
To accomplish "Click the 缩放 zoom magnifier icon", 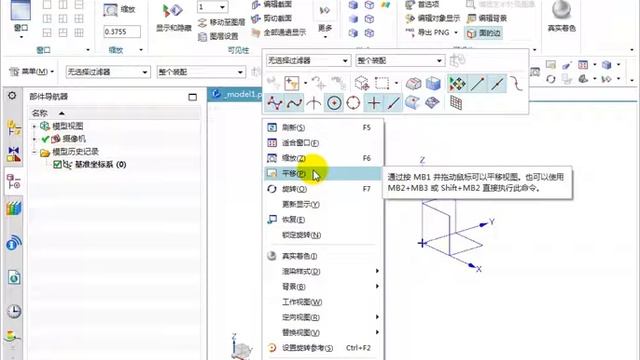I will click(x=110, y=10).
